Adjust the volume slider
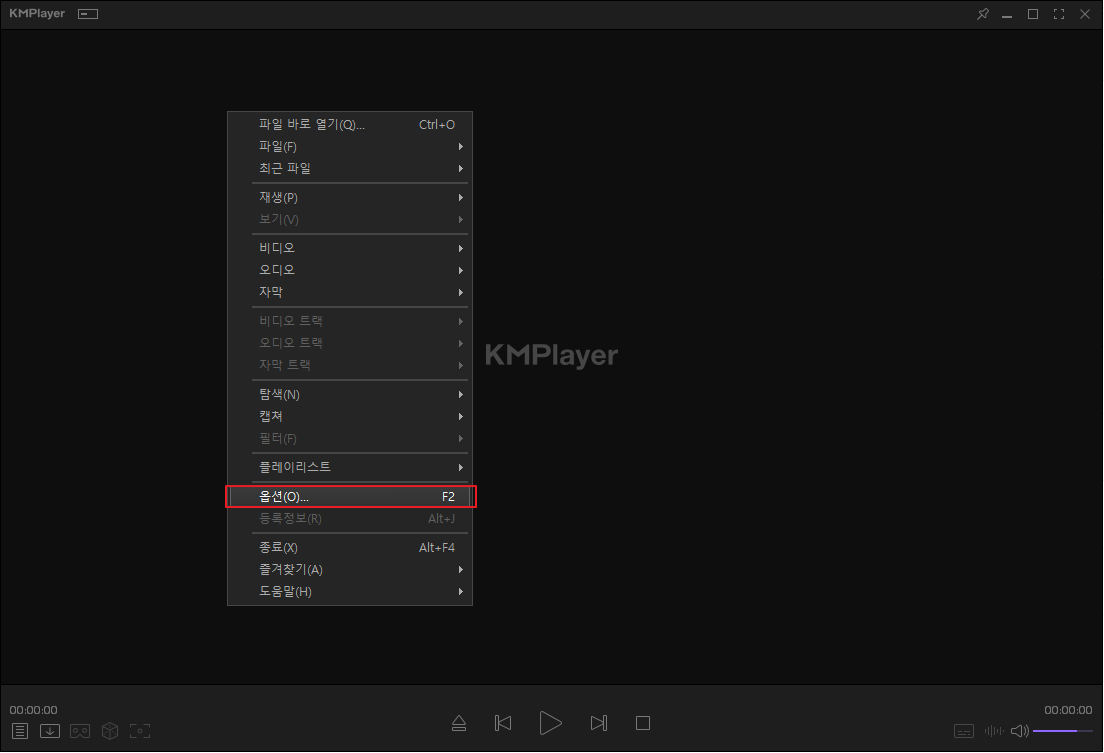1104x753 pixels. 1062,731
